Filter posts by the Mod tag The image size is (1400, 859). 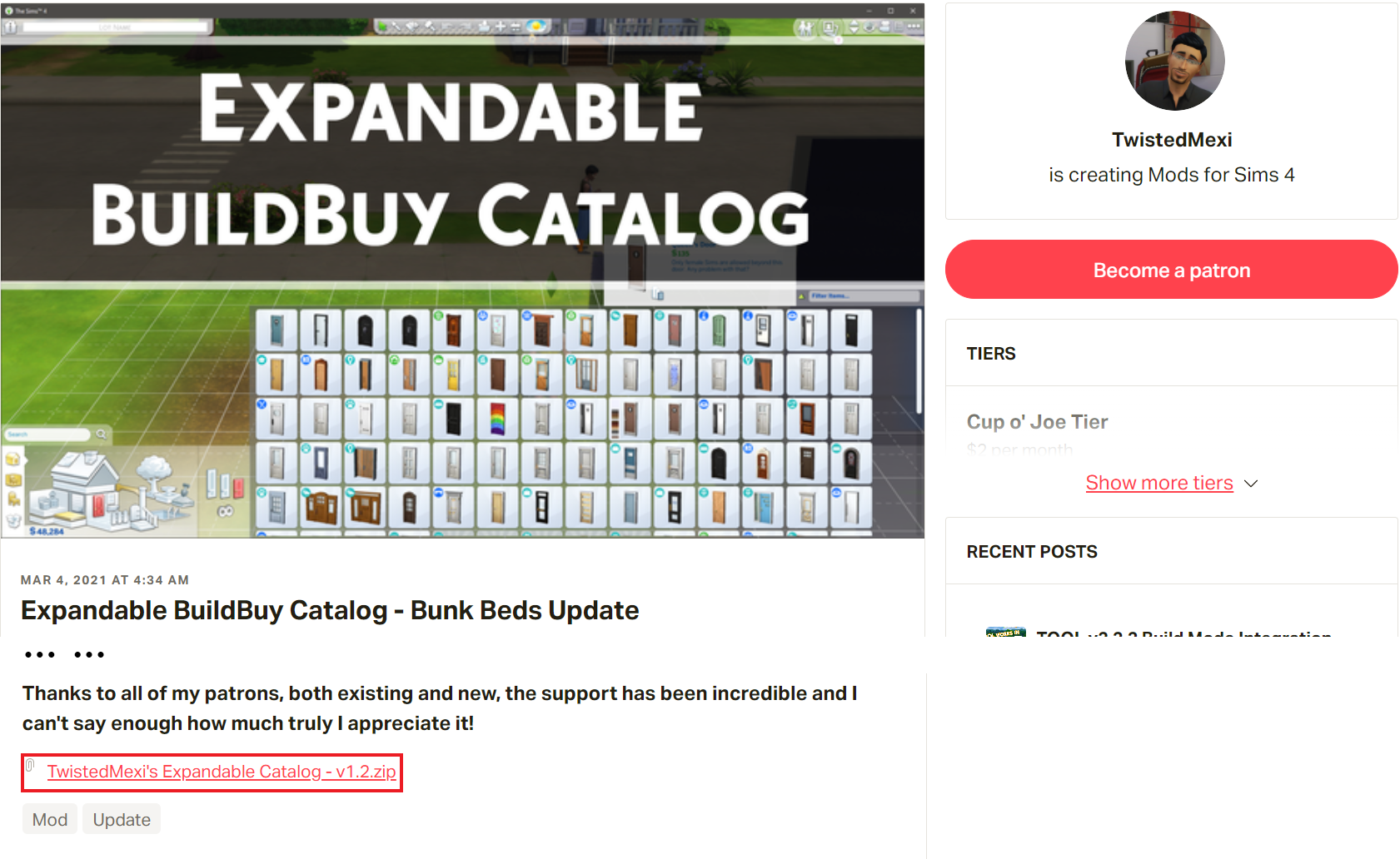[50, 820]
